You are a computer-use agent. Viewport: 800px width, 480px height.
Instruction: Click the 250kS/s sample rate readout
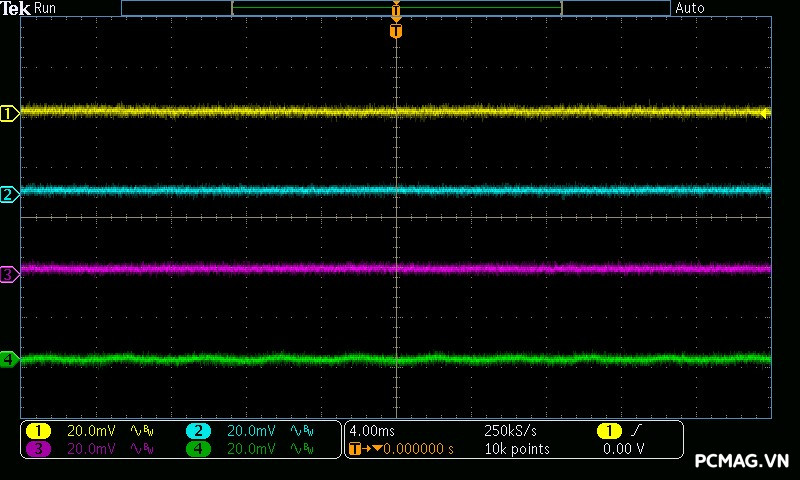tap(510, 431)
